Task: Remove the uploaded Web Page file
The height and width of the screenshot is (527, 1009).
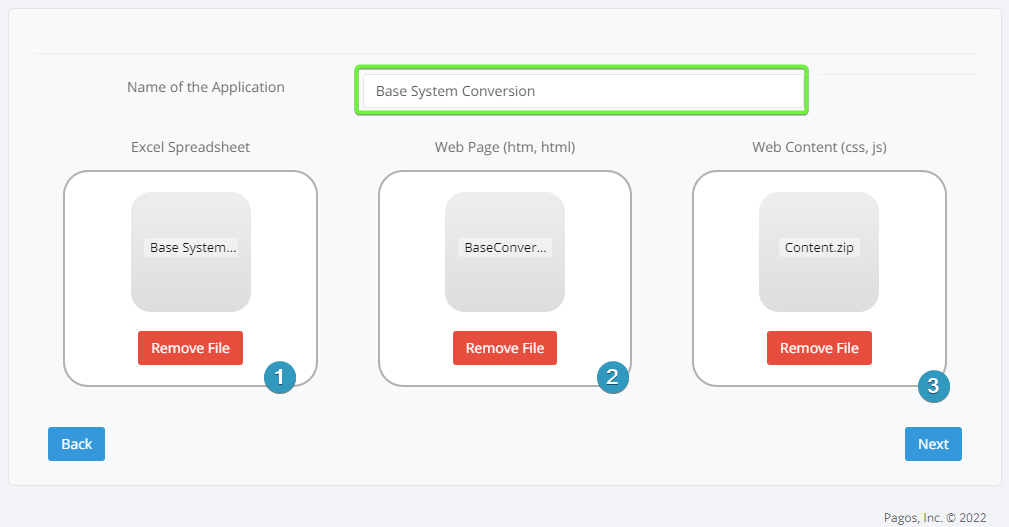Action: (504, 348)
